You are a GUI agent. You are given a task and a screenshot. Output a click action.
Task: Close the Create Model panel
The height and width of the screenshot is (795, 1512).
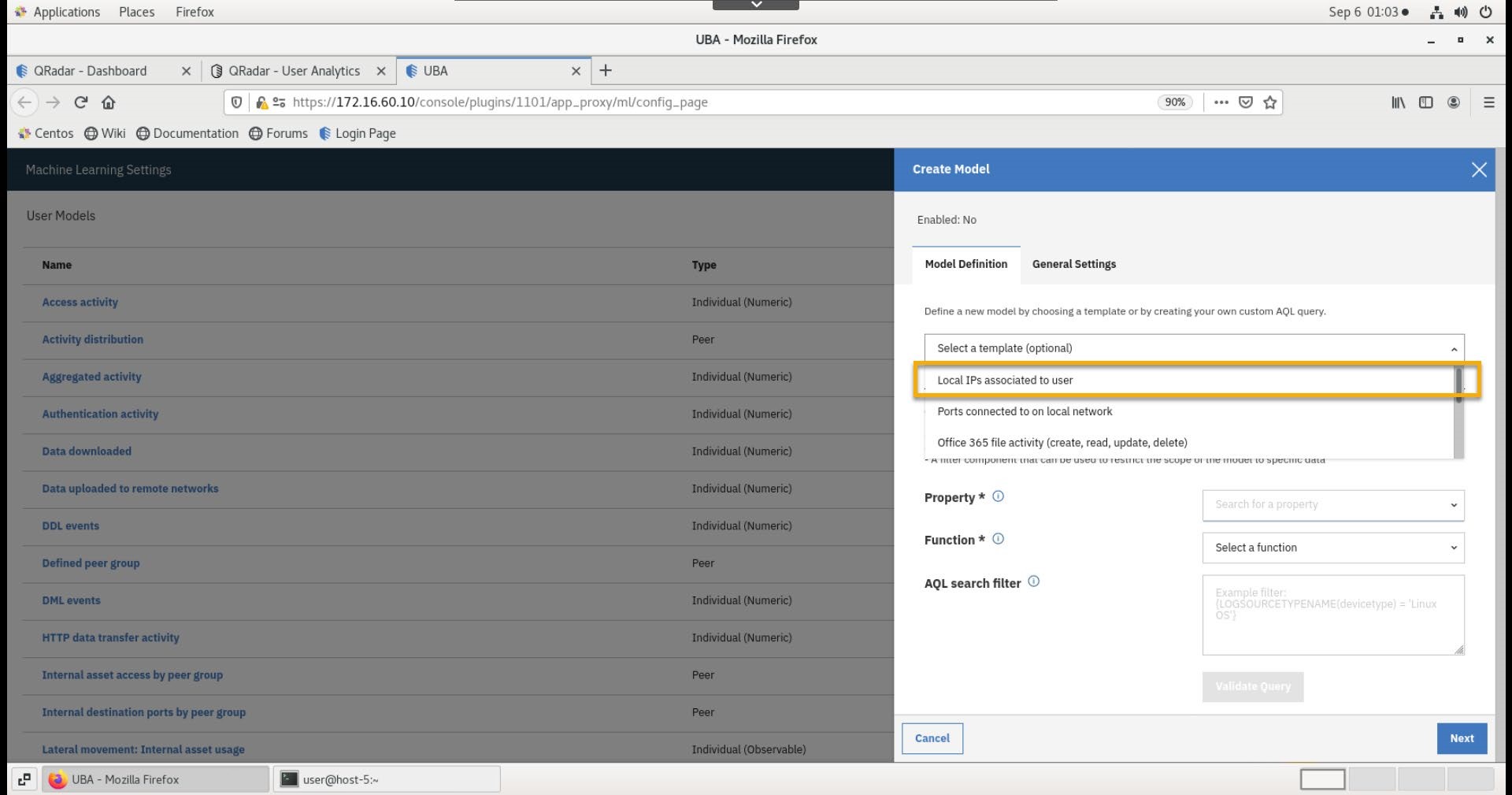point(1479,169)
